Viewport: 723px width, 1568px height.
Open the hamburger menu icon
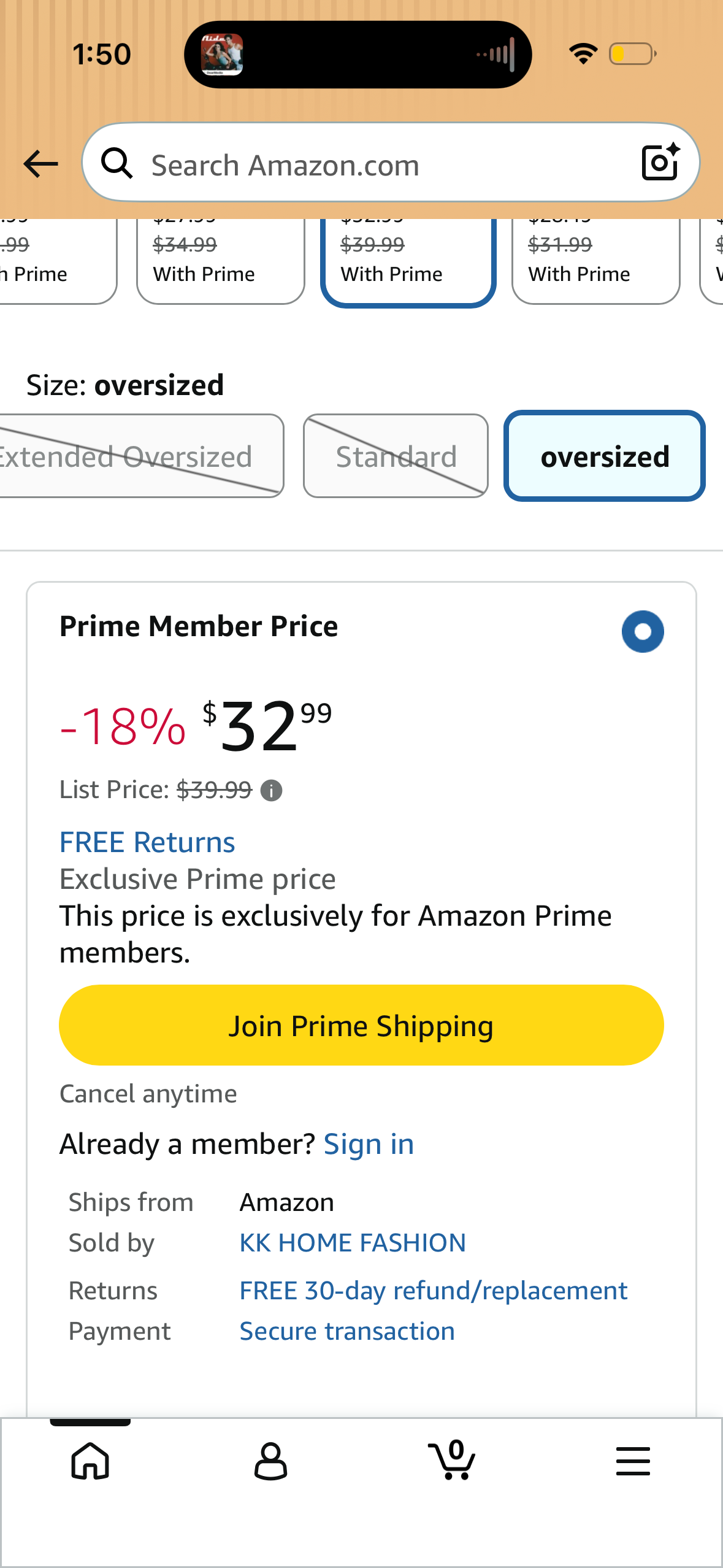click(633, 1461)
